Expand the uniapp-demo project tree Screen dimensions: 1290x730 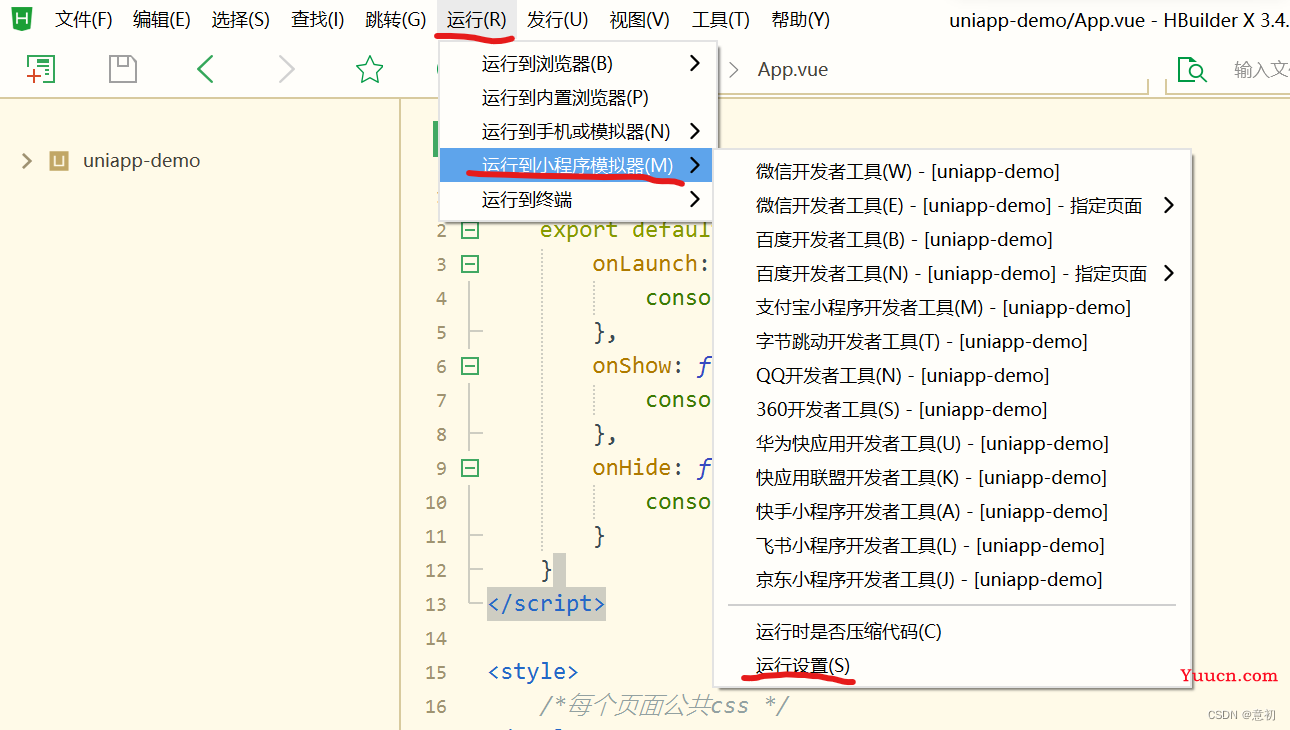click(x=27, y=161)
